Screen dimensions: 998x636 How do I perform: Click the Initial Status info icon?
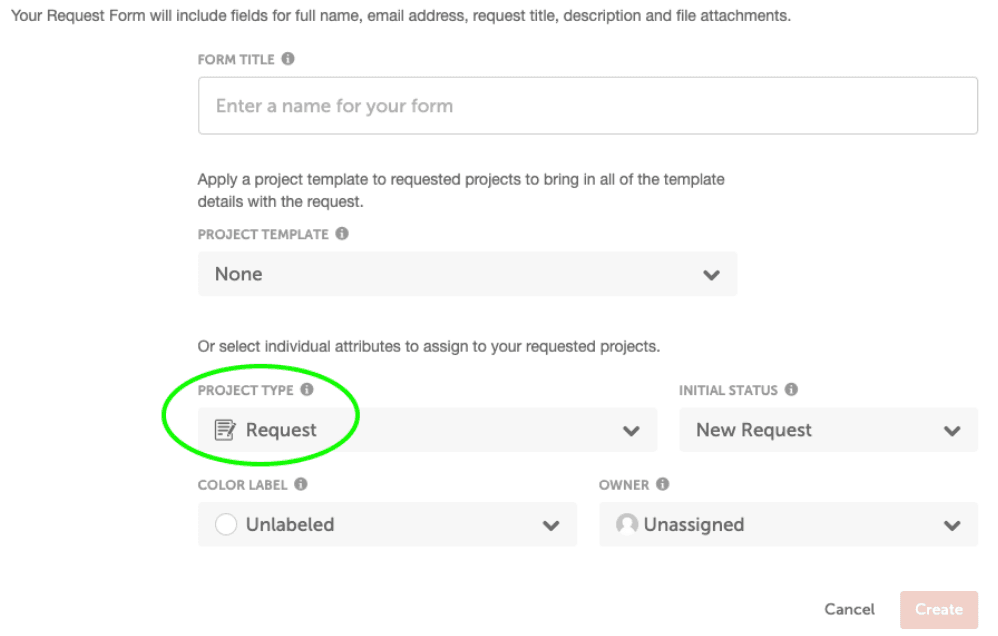pyautogui.click(x=791, y=389)
